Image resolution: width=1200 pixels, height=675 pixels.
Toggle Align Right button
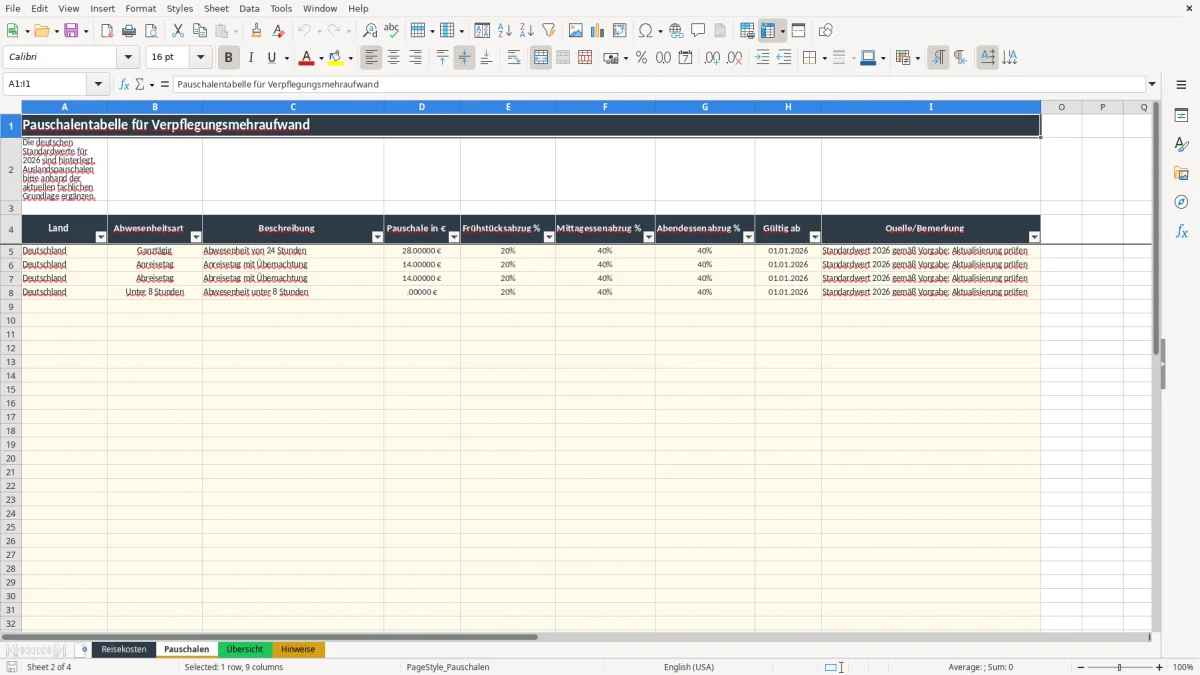pos(415,58)
